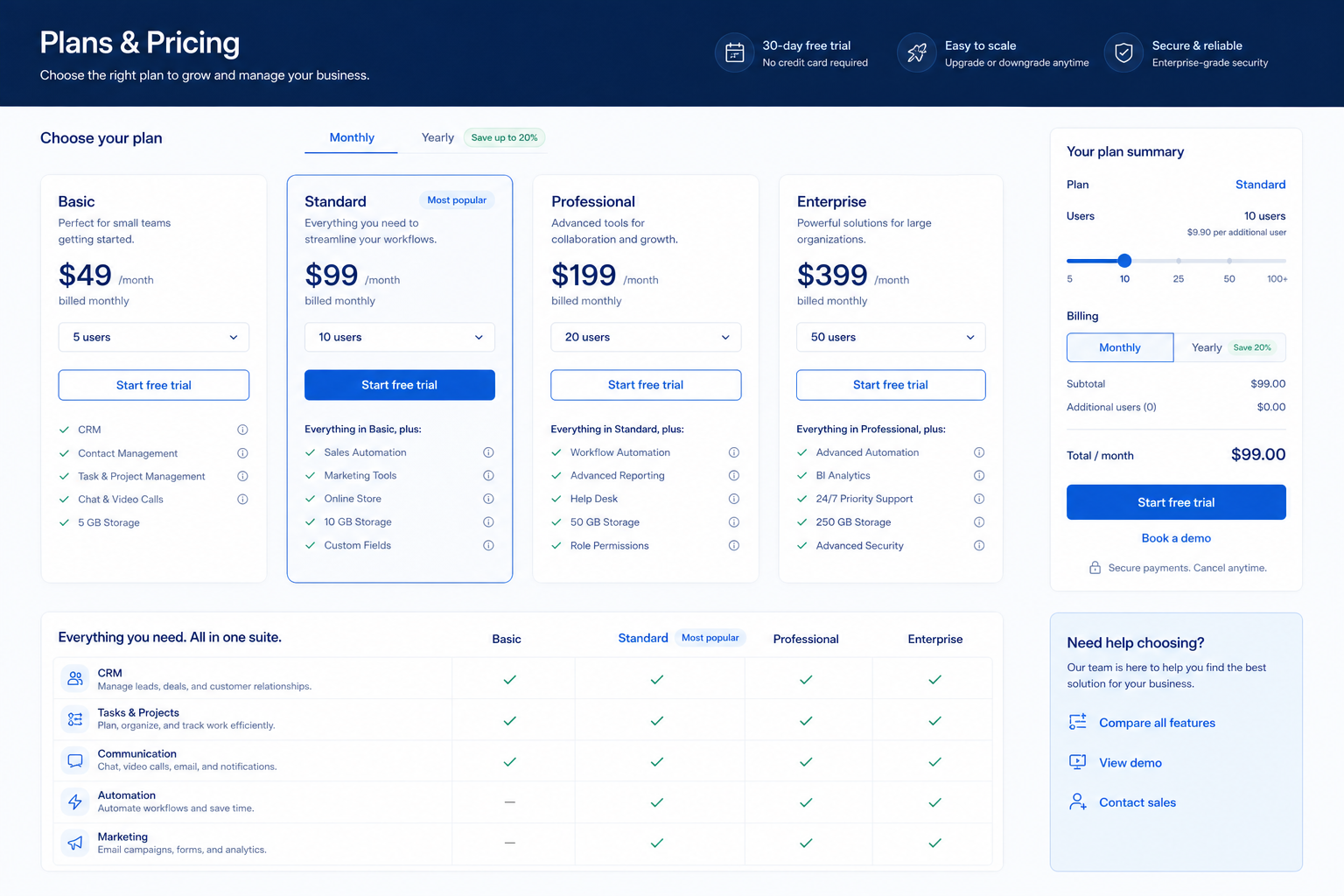Open the 50 users dropdown in Enterprise
This screenshot has width=1344, height=896.
point(891,338)
